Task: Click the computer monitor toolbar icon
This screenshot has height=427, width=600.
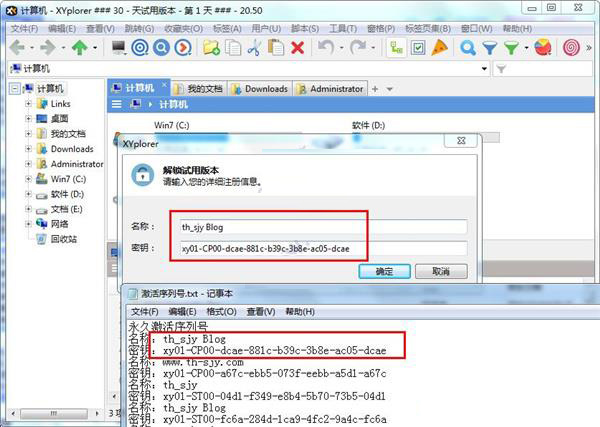Action: pyautogui.click(x=118, y=47)
